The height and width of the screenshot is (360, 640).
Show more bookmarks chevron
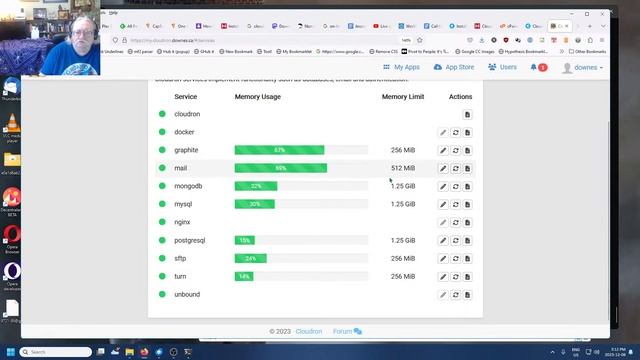562,51
